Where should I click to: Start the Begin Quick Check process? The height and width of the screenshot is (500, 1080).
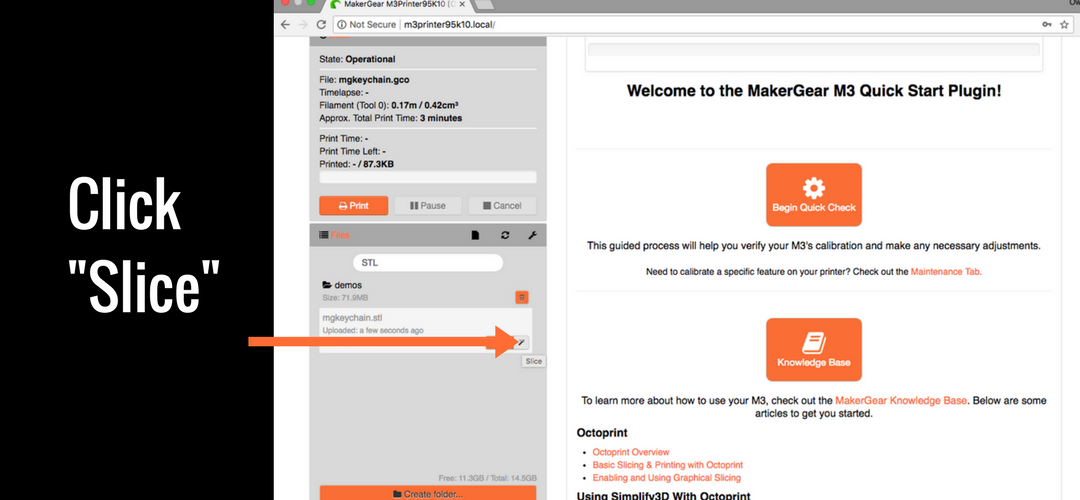point(813,195)
